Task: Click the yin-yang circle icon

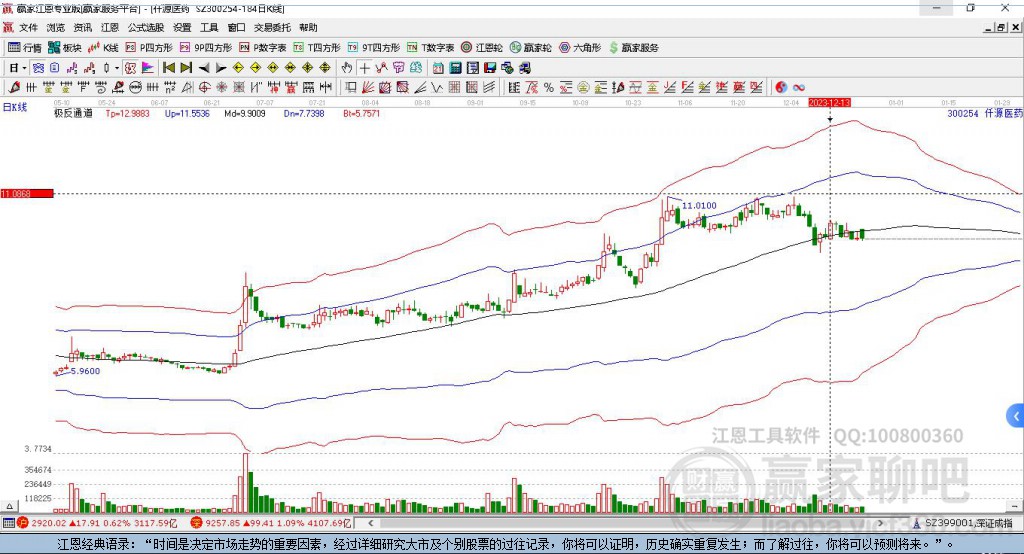Action: [780, 87]
